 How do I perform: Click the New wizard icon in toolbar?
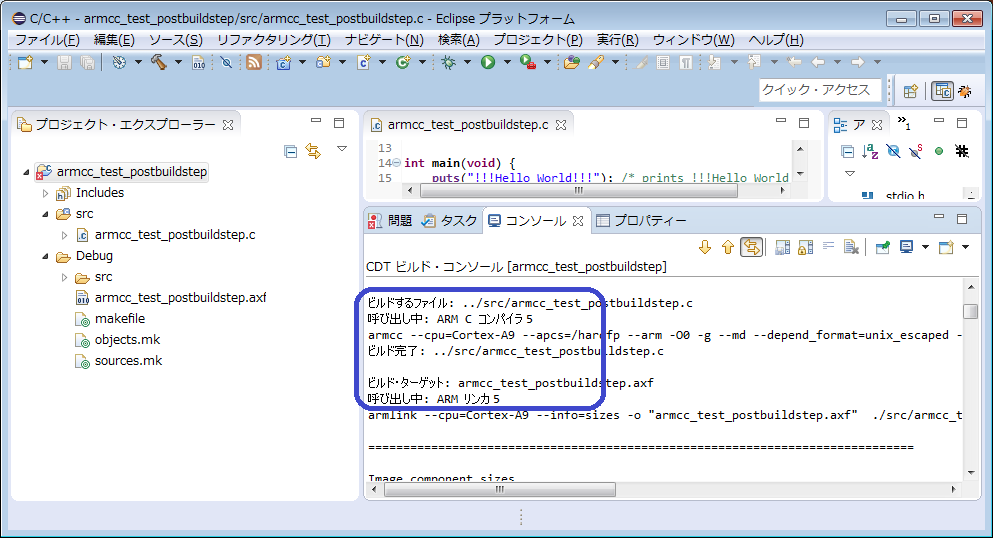click(25, 62)
